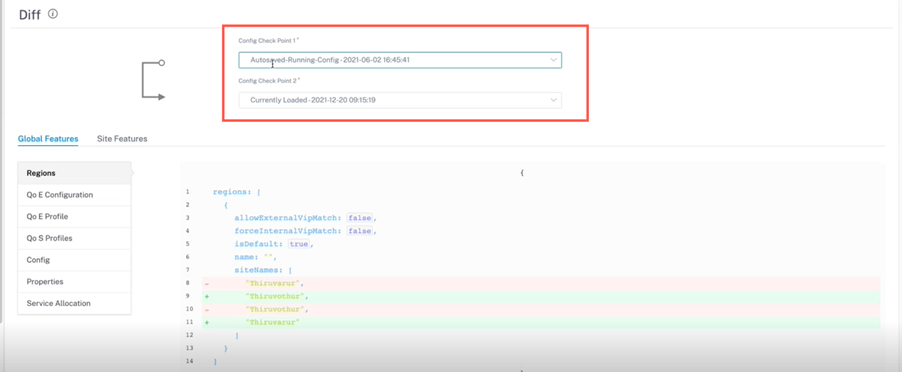Open Config Check Point 2 dropdown
Viewport: 902px width, 372px height.
[x=400, y=100]
